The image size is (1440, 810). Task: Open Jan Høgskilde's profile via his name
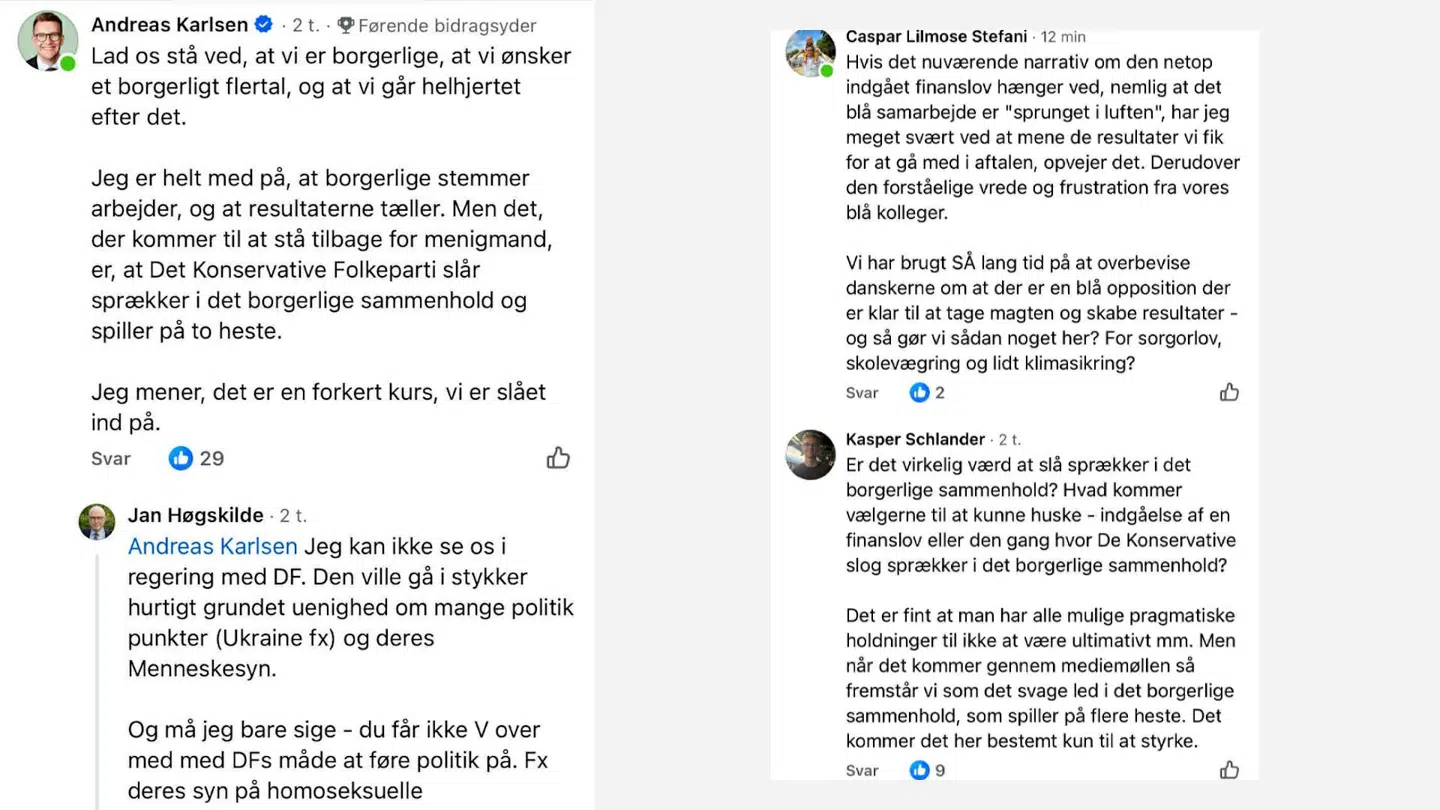point(197,514)
